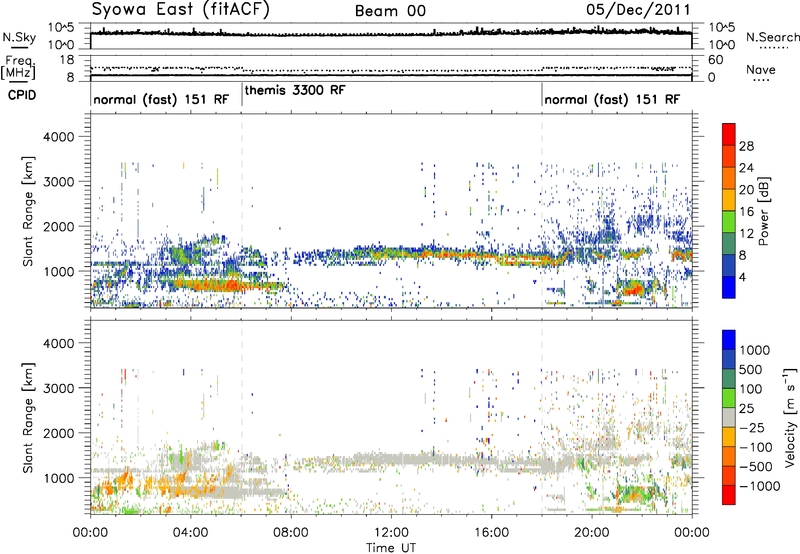
Task: Click the velocity panel 'Slant Range [km]' axis title
Action: (x=28, y=418)
